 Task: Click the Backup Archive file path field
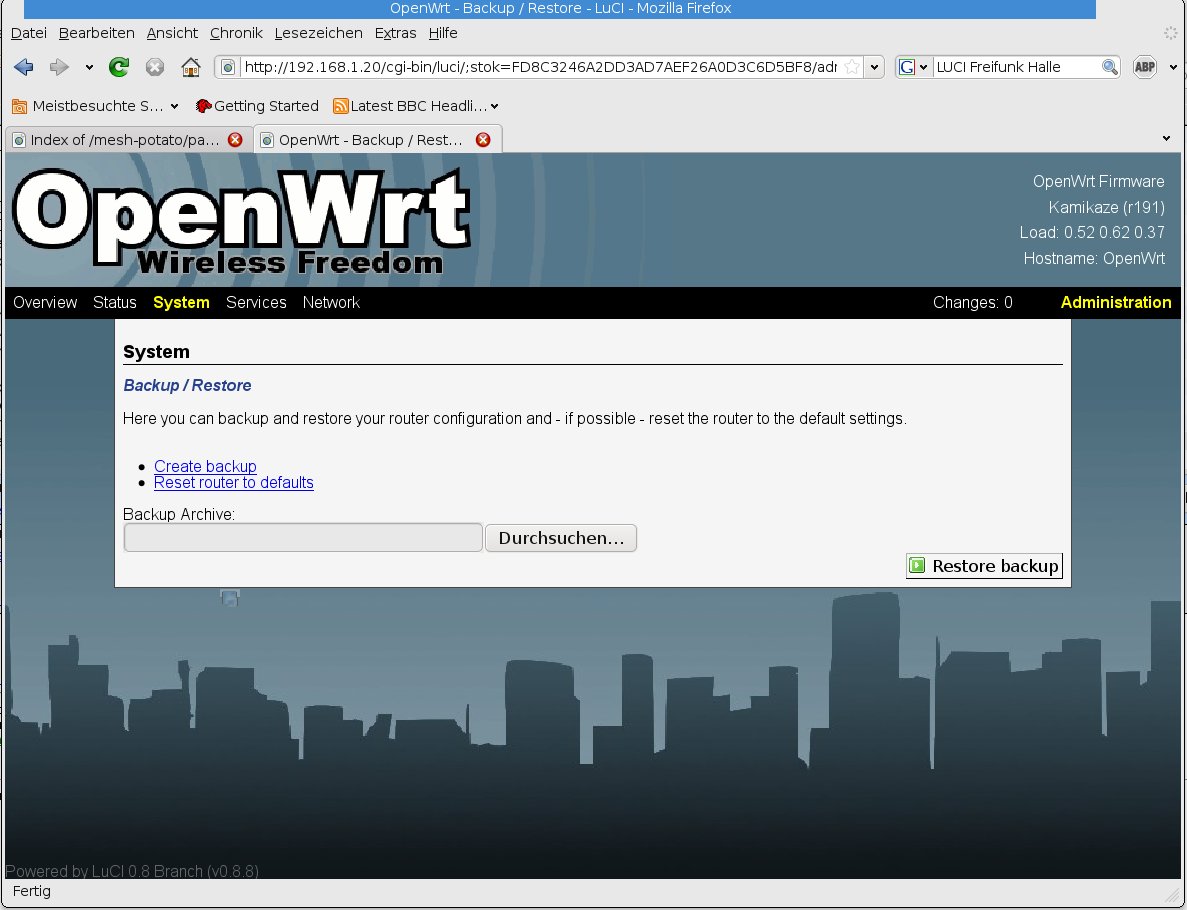pos(303,538)
